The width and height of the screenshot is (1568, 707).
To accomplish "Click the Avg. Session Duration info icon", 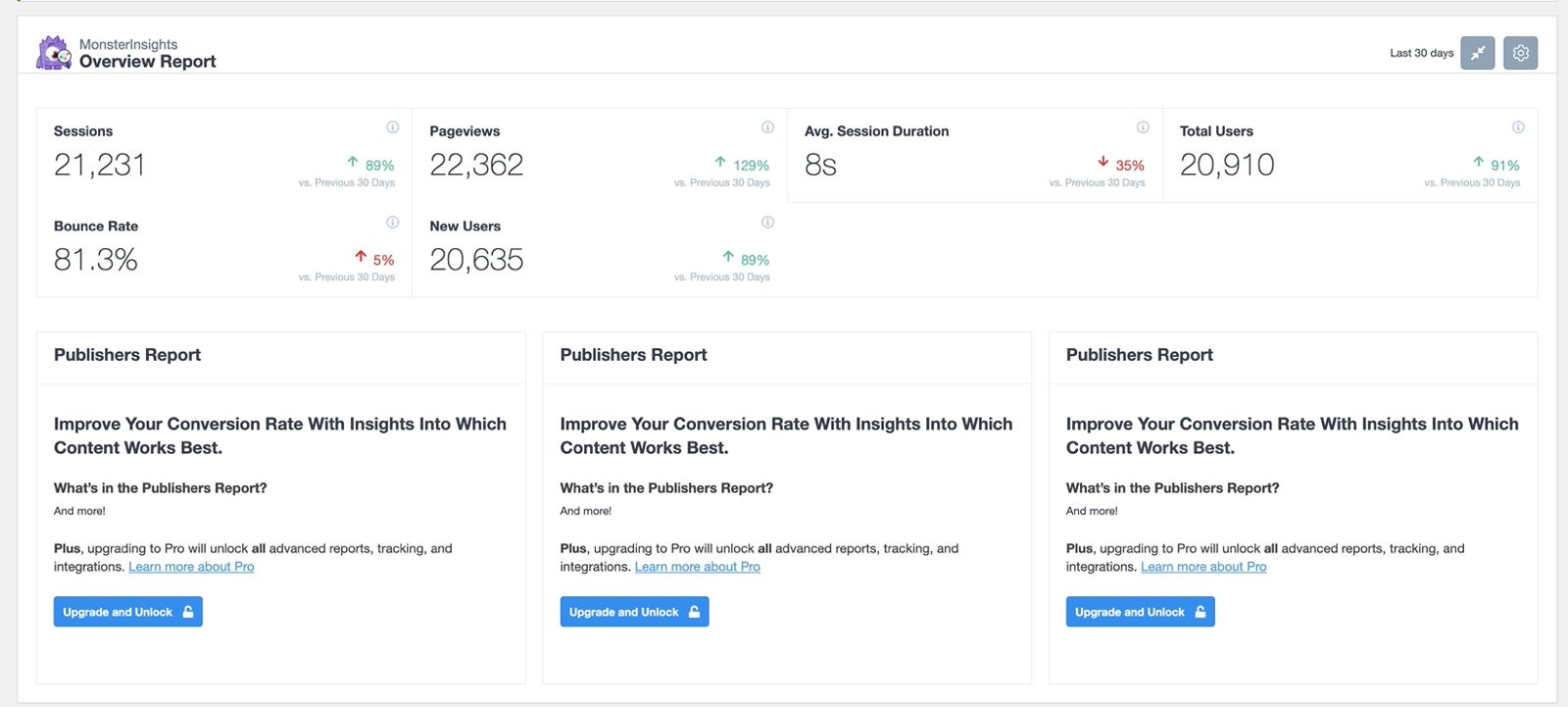I will point(1143,127).
